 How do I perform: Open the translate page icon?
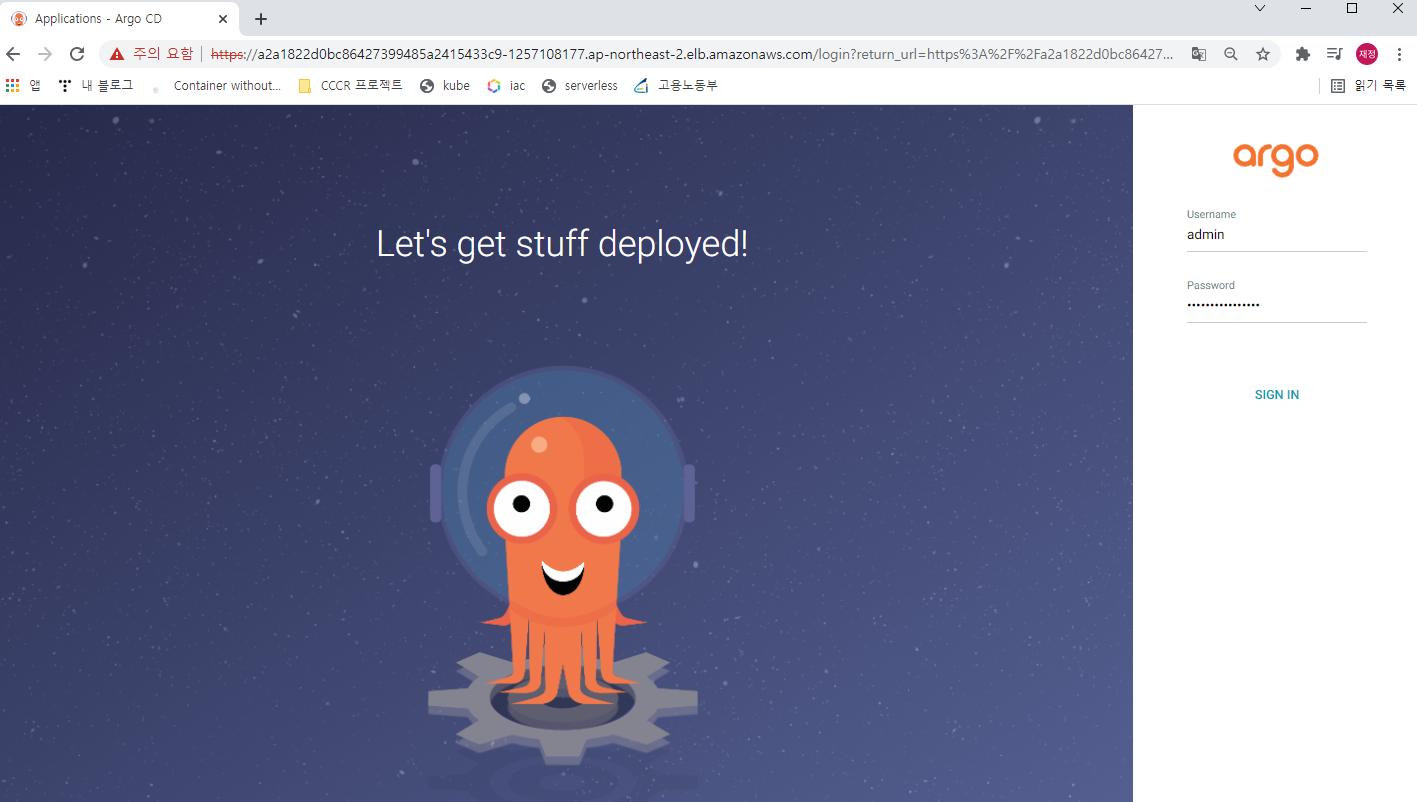point(1198,54)
